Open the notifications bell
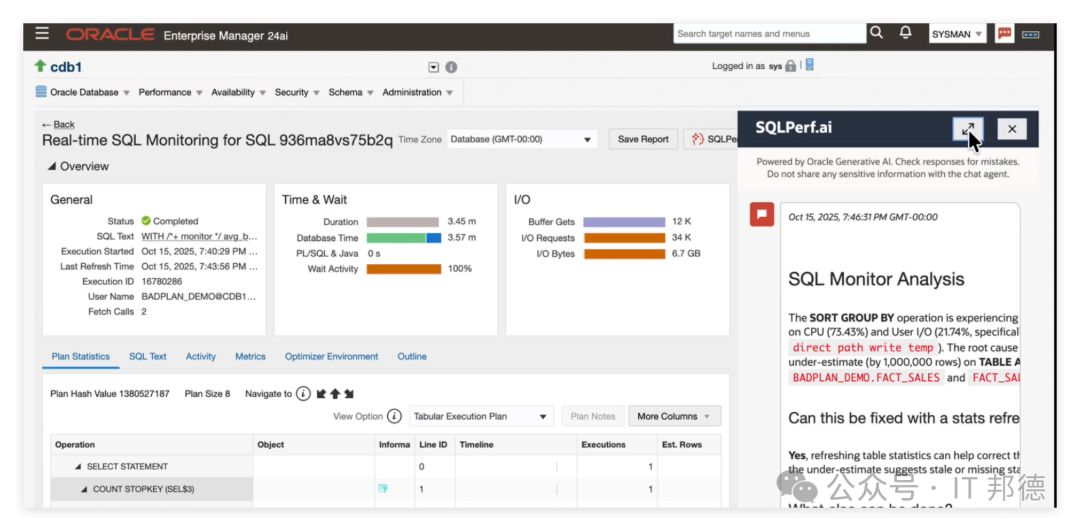The height and width of the screenshot is (531, 1080). pyautogui.click(x=906, y=32)
